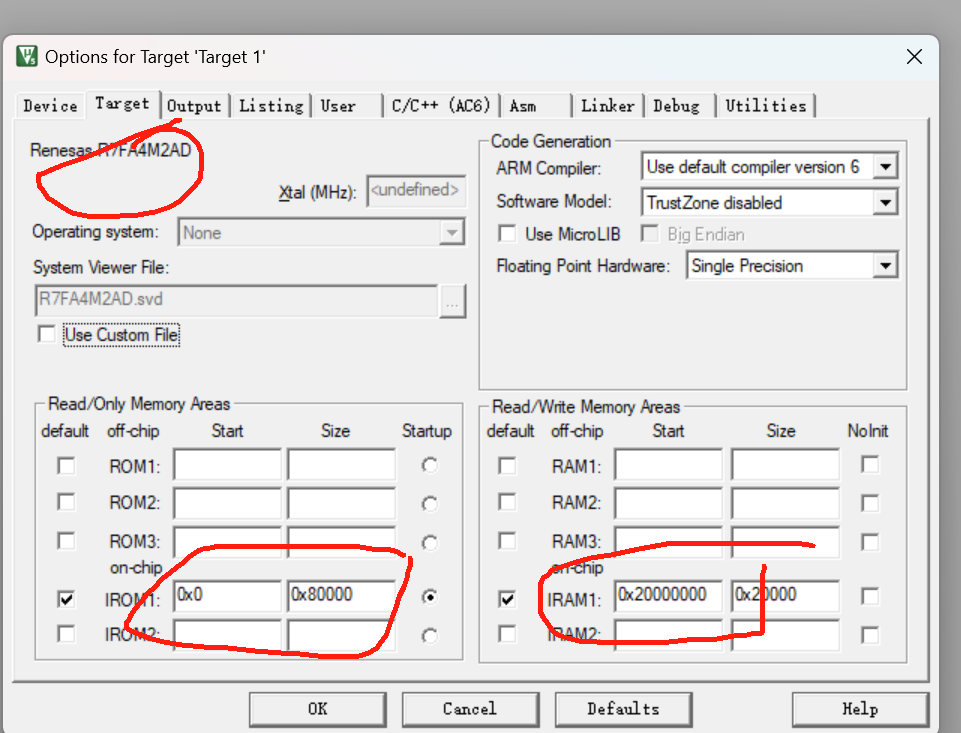This screenshot has height=733, width=961.
Task: Check the ROM1 default checkbox
Action: point(66,466)
